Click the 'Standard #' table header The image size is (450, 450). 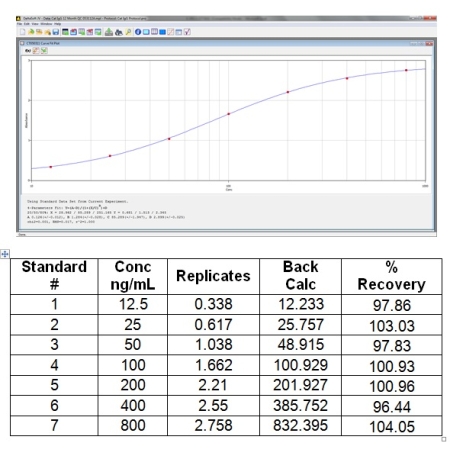(x=54, y=276)
